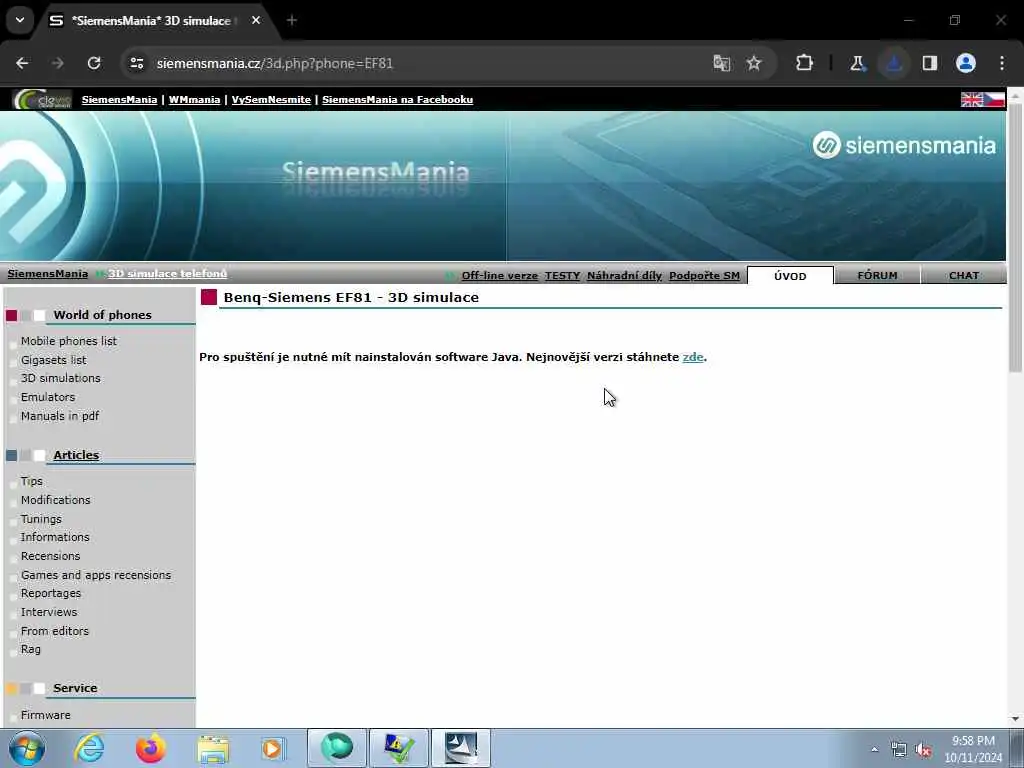This screenshot has height=768, width=1024.
Task: Launch Internet Explorer from taskbar
Action: [89, 748]
